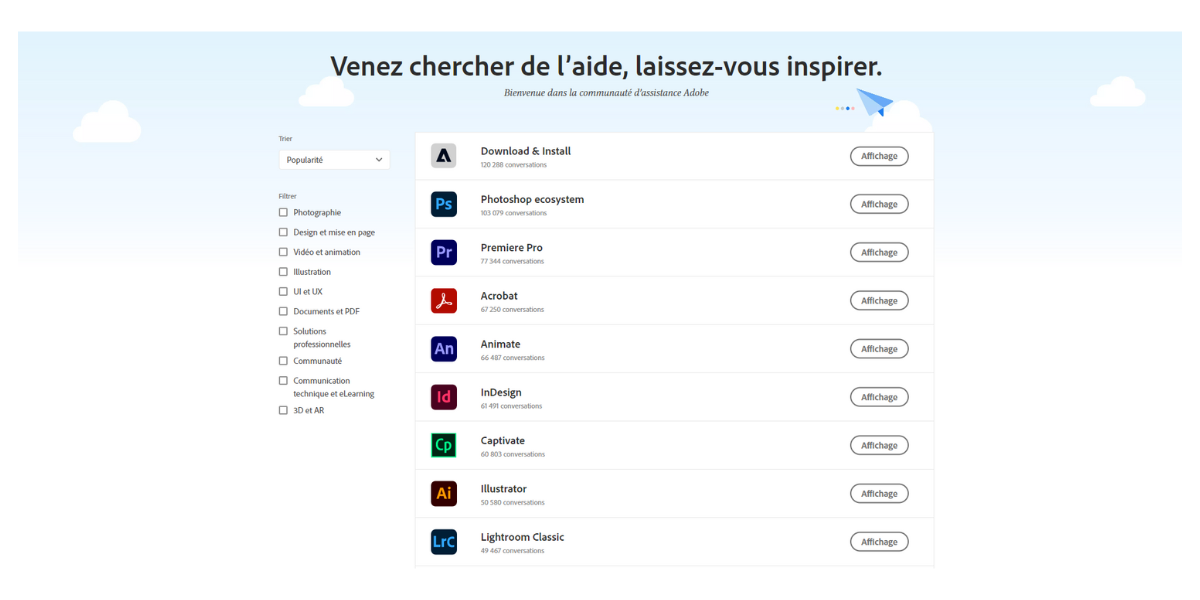Click the '49 467 conversations' text
Image resolution: width=1200 pixels, height=600 pixels.
512,550
